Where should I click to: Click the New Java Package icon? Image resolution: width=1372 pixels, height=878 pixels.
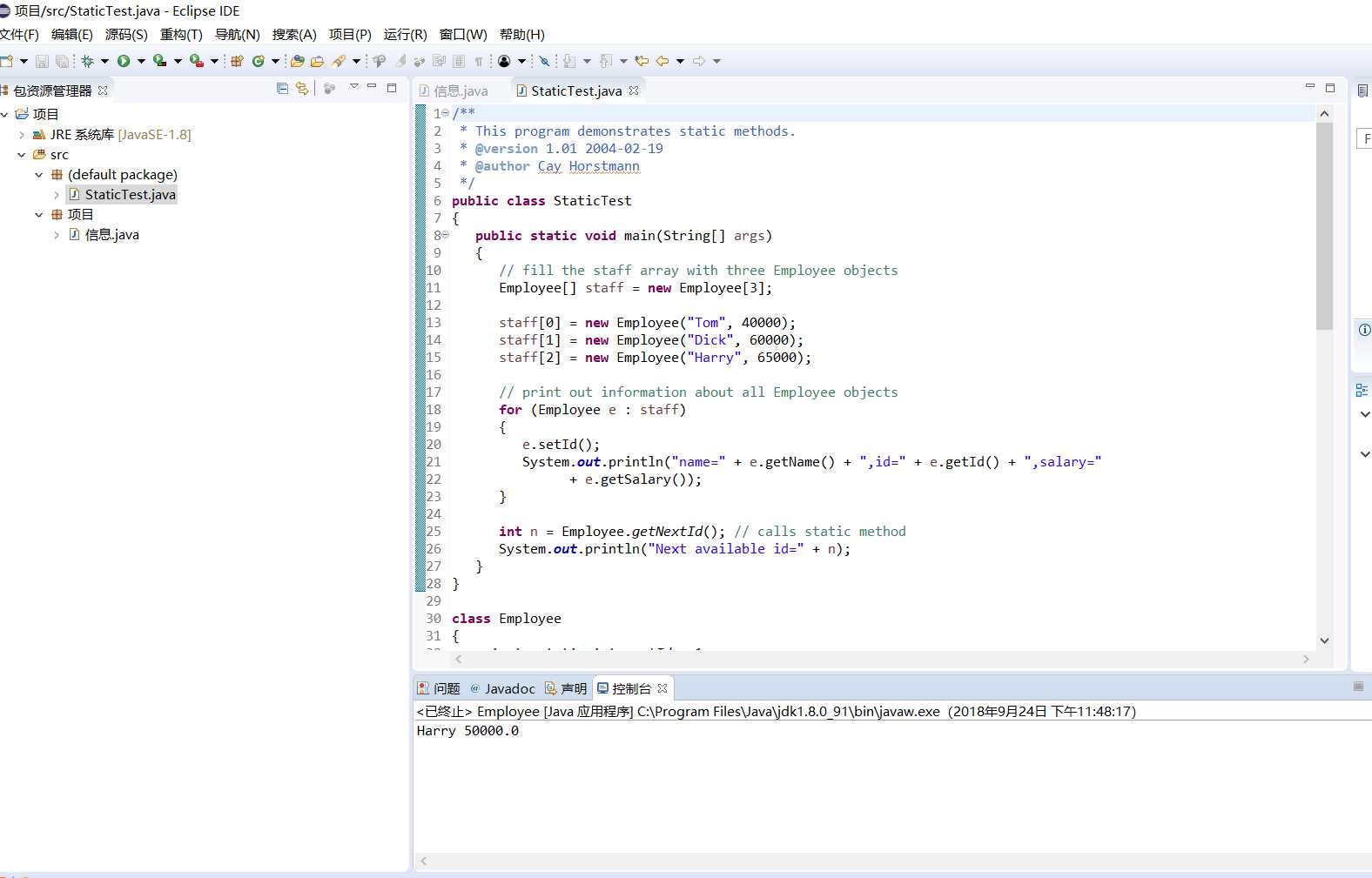[237, 61]
